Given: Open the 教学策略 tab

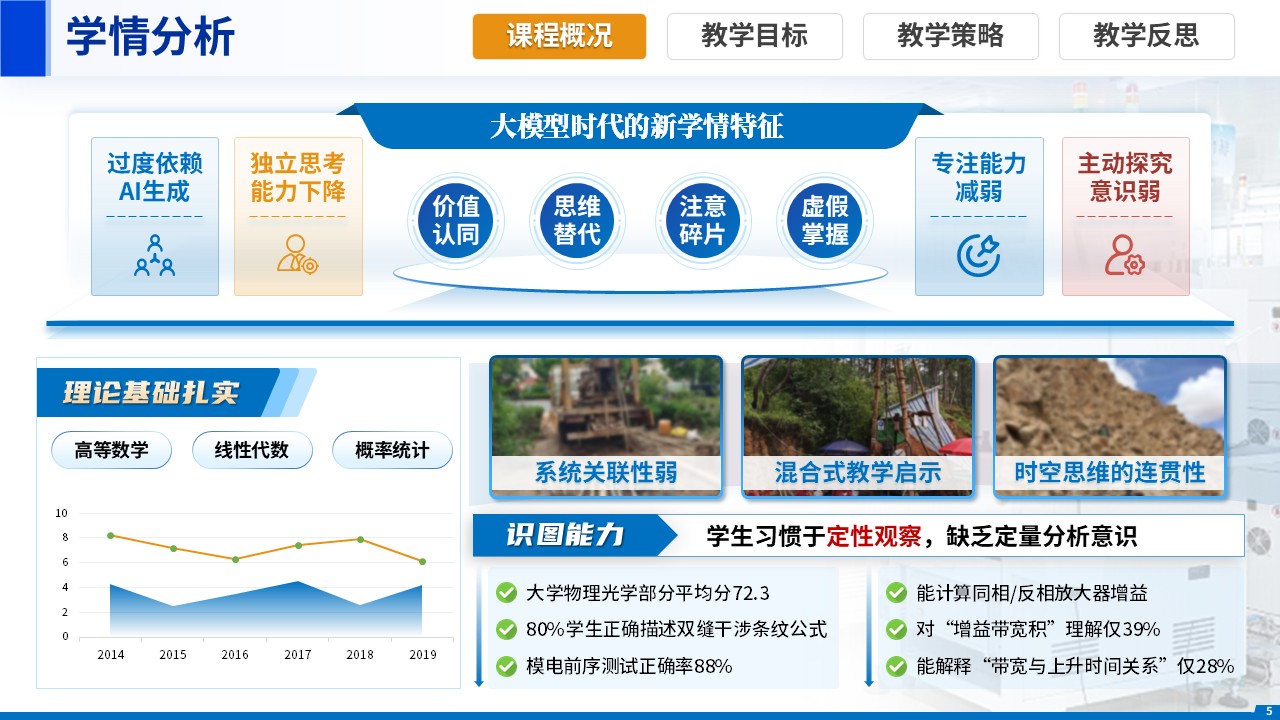Looking at the screenshot, I should click(x=950, y=37).
